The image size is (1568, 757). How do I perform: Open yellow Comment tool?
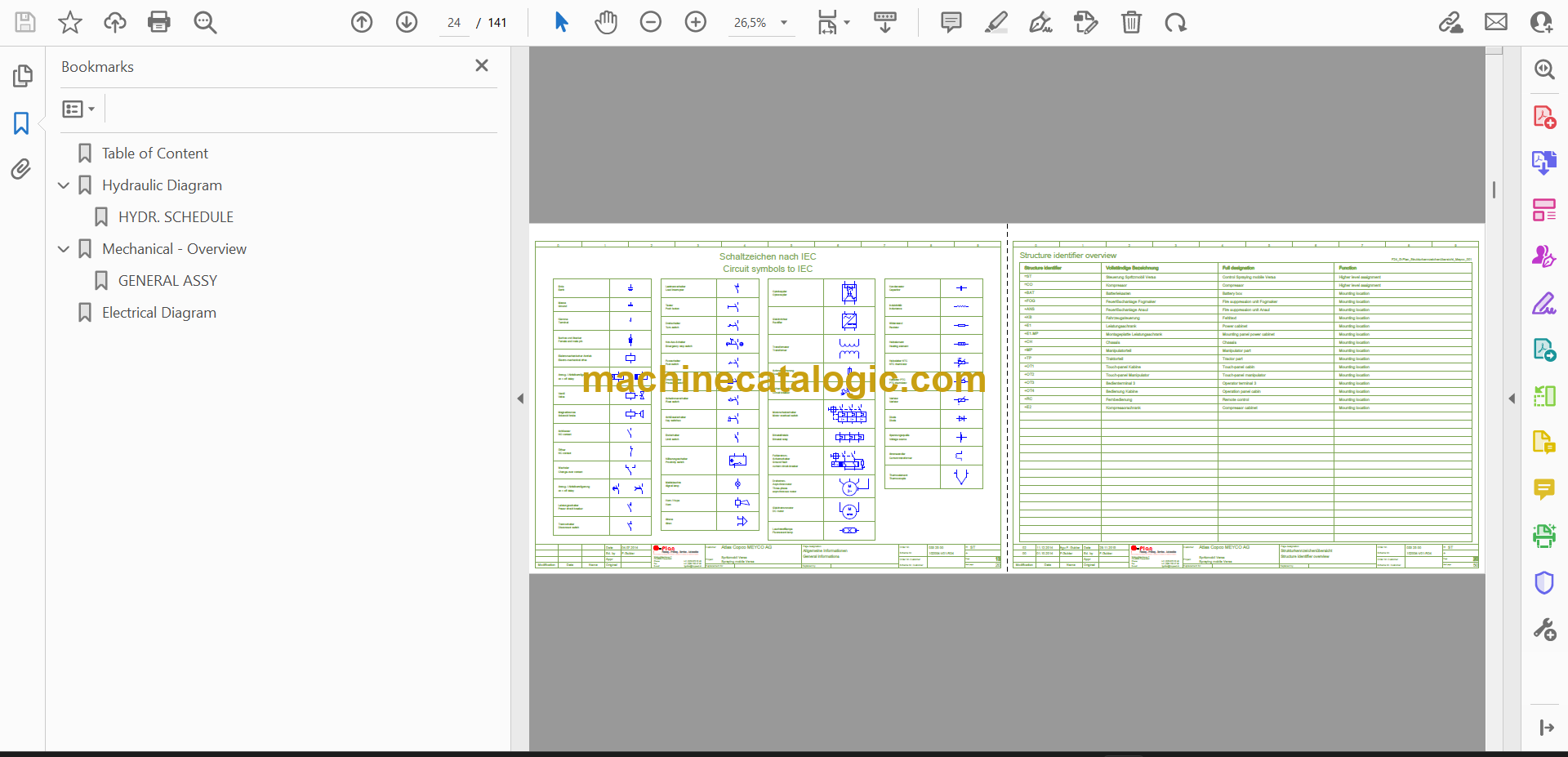(1544, 489)
